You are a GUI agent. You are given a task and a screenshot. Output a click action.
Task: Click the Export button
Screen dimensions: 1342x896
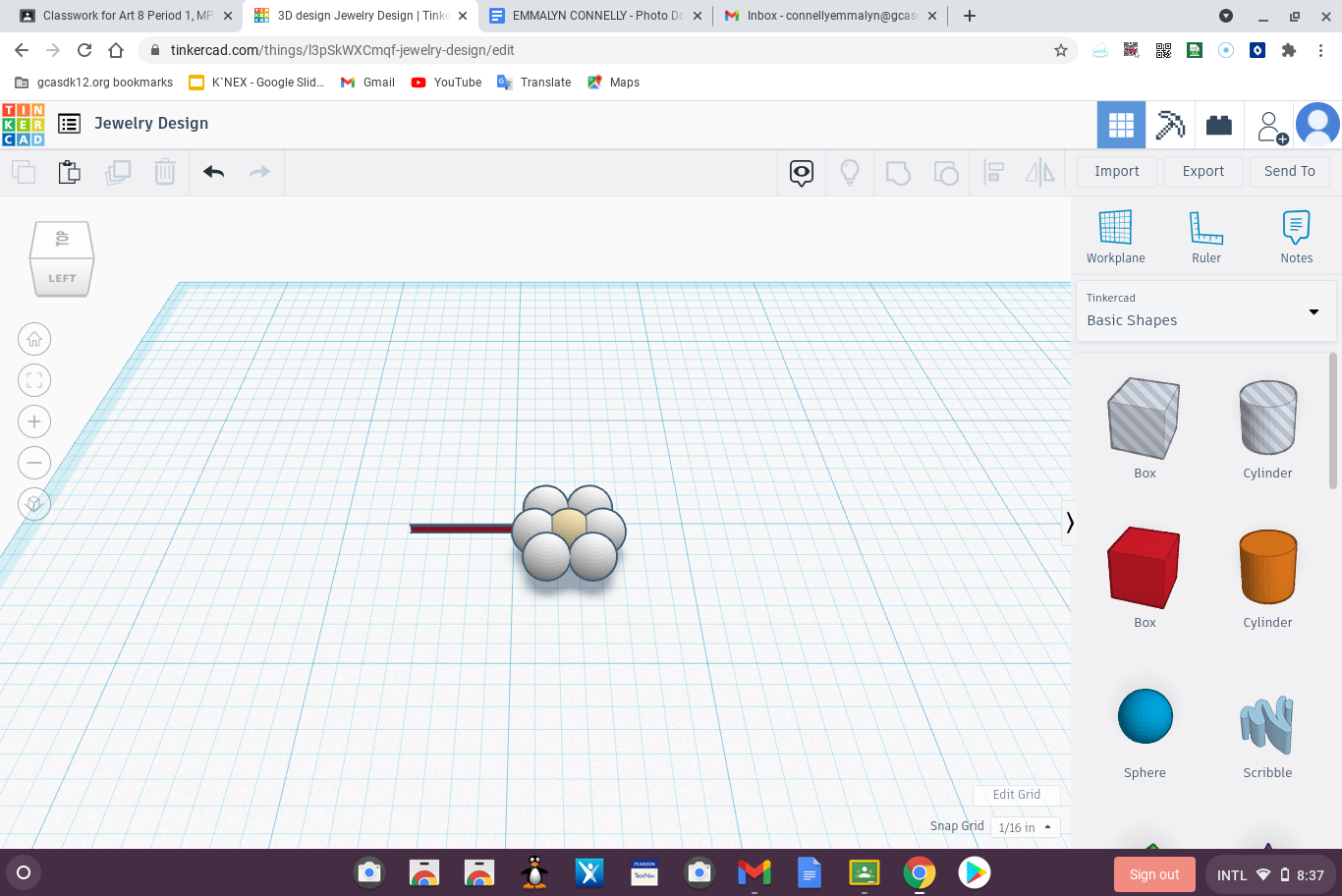pos(1202,171)
